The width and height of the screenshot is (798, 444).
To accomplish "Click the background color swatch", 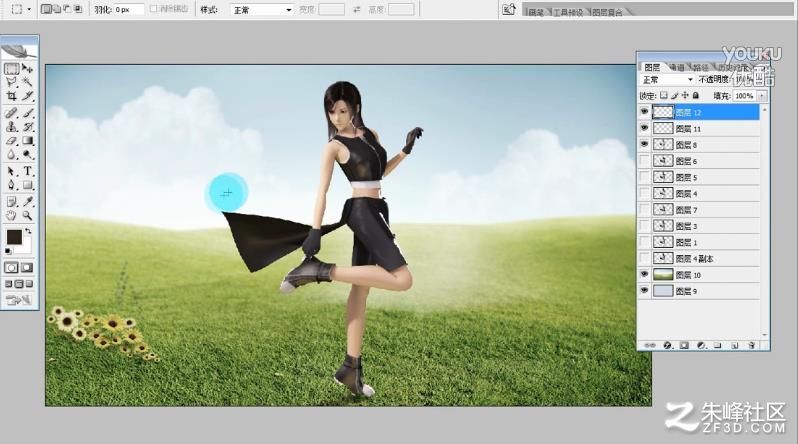I will pyautogui.click(x=26, y=247).
